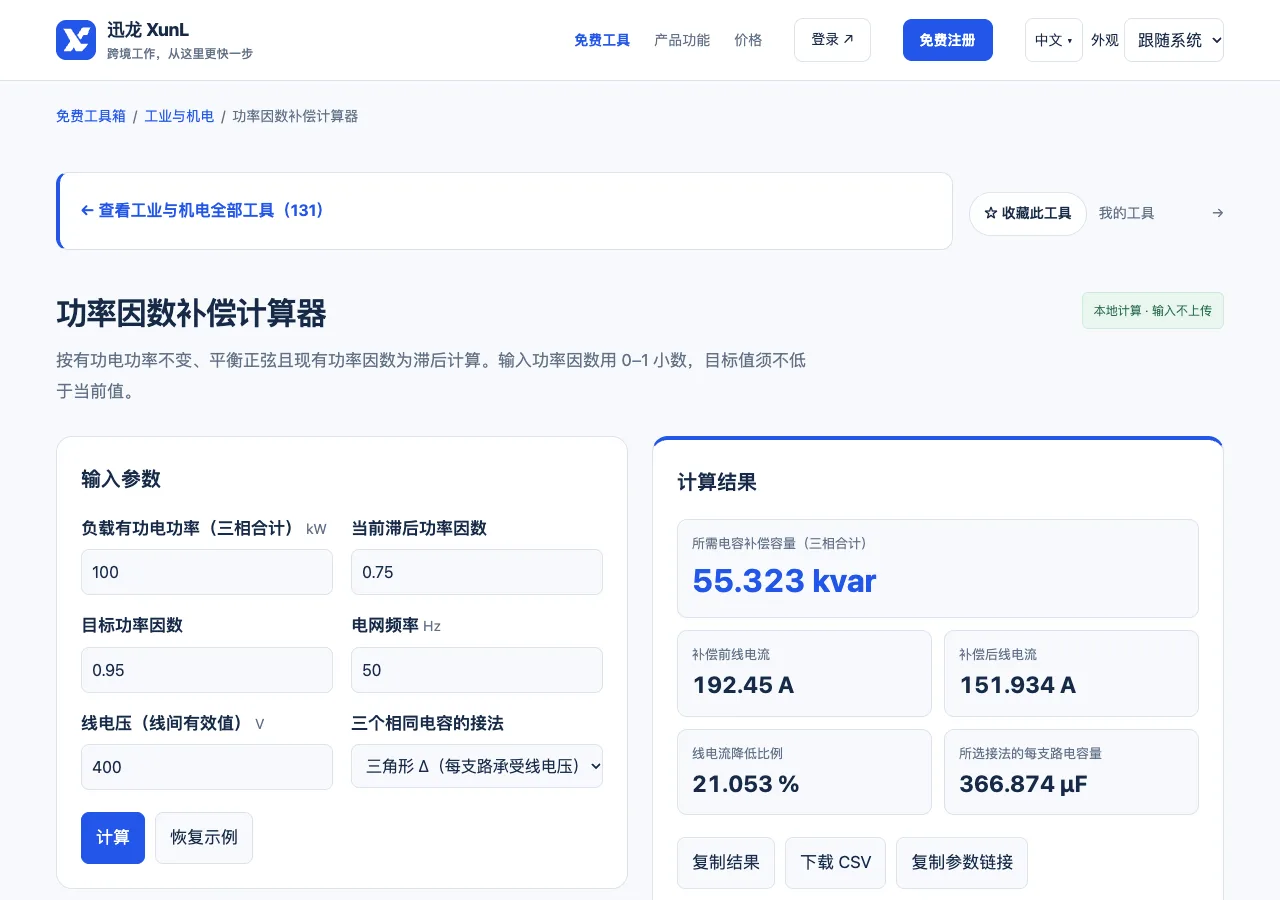Click the 55.323 kvar result value
Image resolution: width=1280 pixels, height=900 pixels.
click(x=784, y=581)
